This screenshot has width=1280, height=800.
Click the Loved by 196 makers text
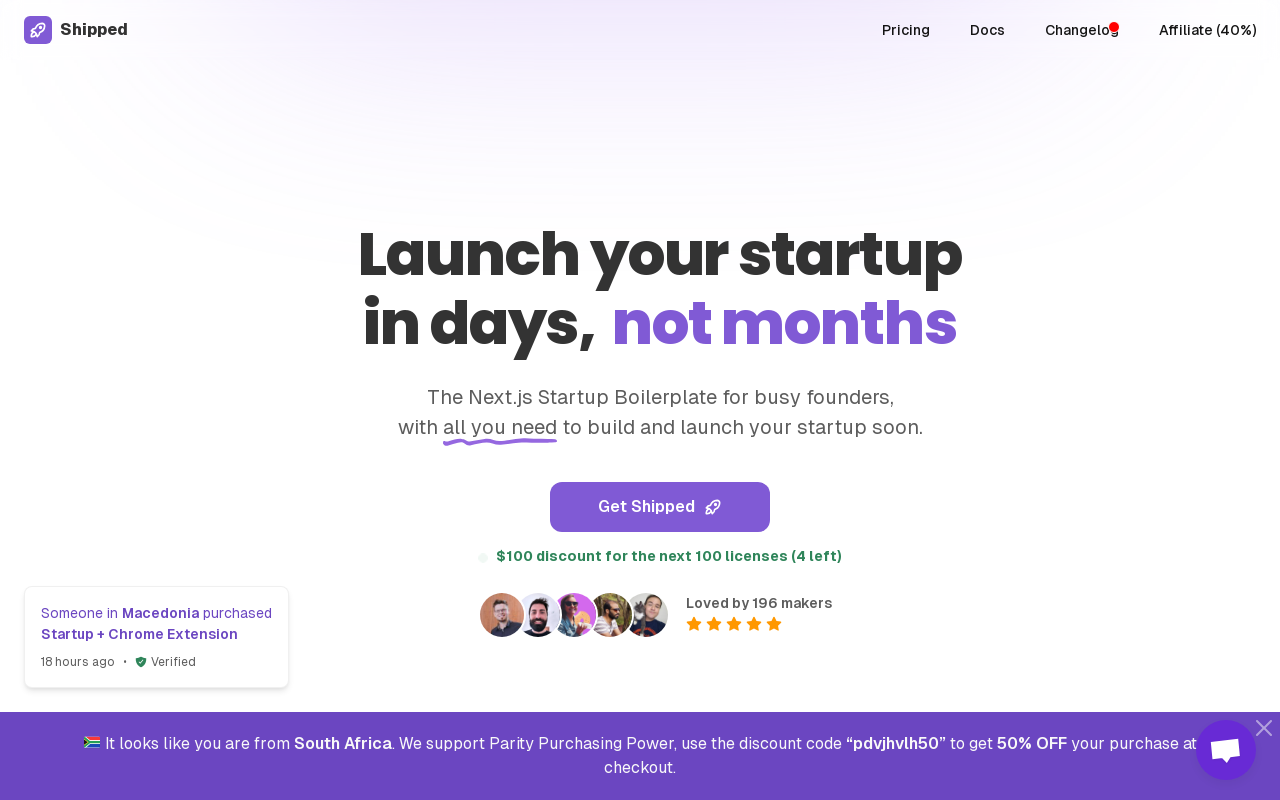point(759,603)
